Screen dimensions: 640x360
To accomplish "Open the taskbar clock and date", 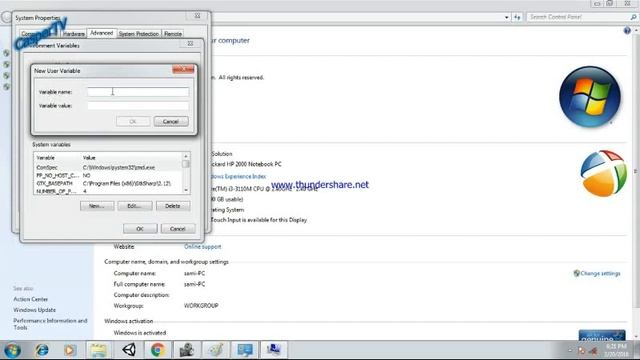I will pyautogui.click(x=616, y=350).
